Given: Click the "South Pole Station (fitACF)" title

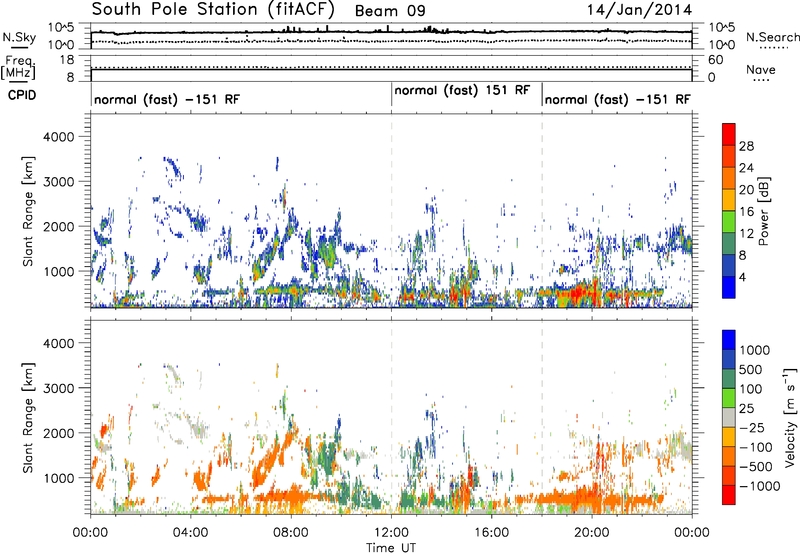Looking at the screenshot, I should click(x=213, y=10).
